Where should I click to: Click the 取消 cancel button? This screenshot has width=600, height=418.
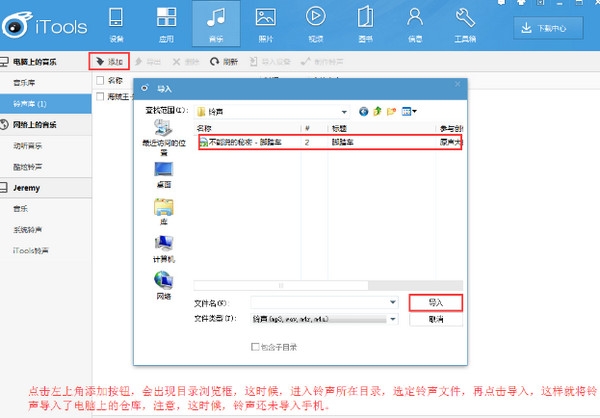[x=436, y=319]
